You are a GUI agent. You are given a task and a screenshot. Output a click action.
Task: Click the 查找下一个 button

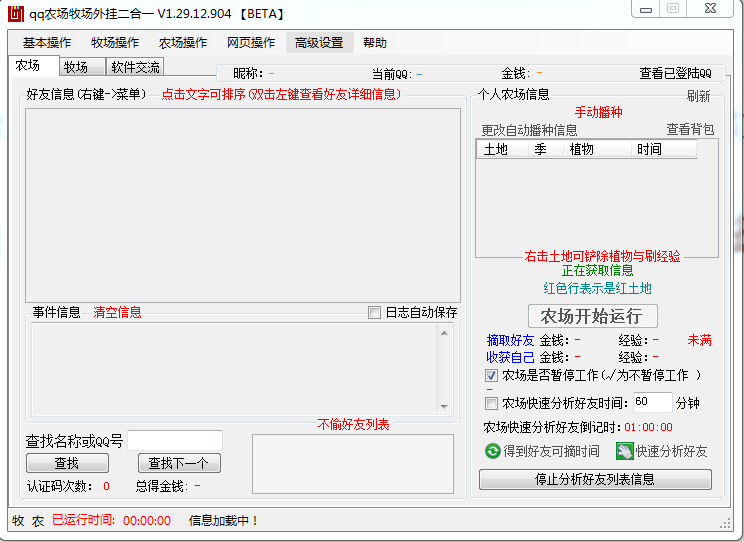(179, 464)
